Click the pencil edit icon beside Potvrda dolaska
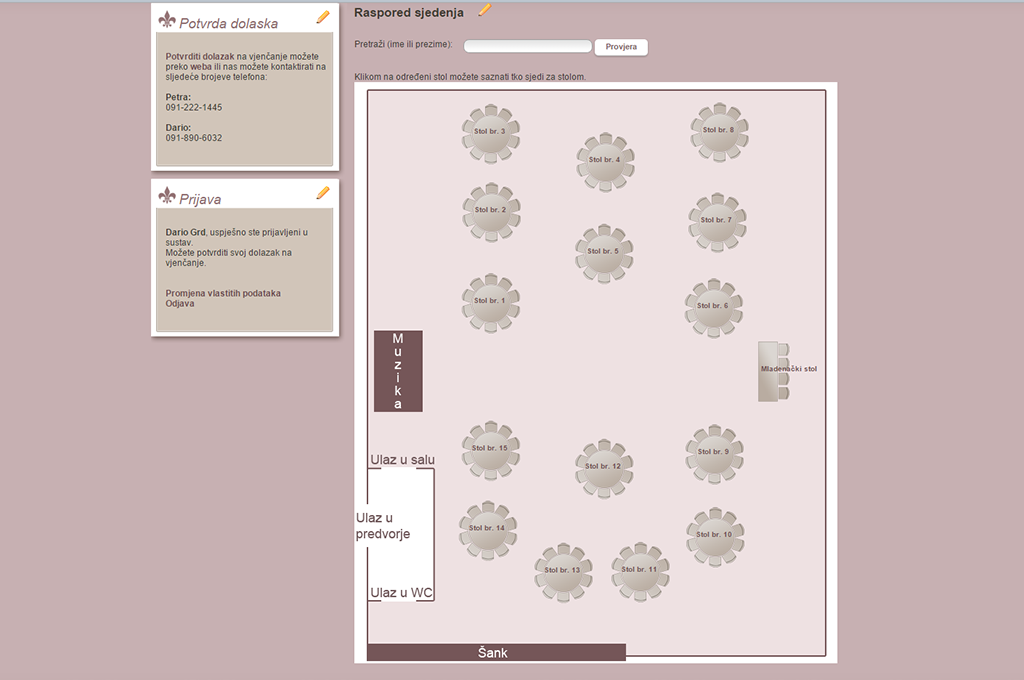 click(323, 17)
